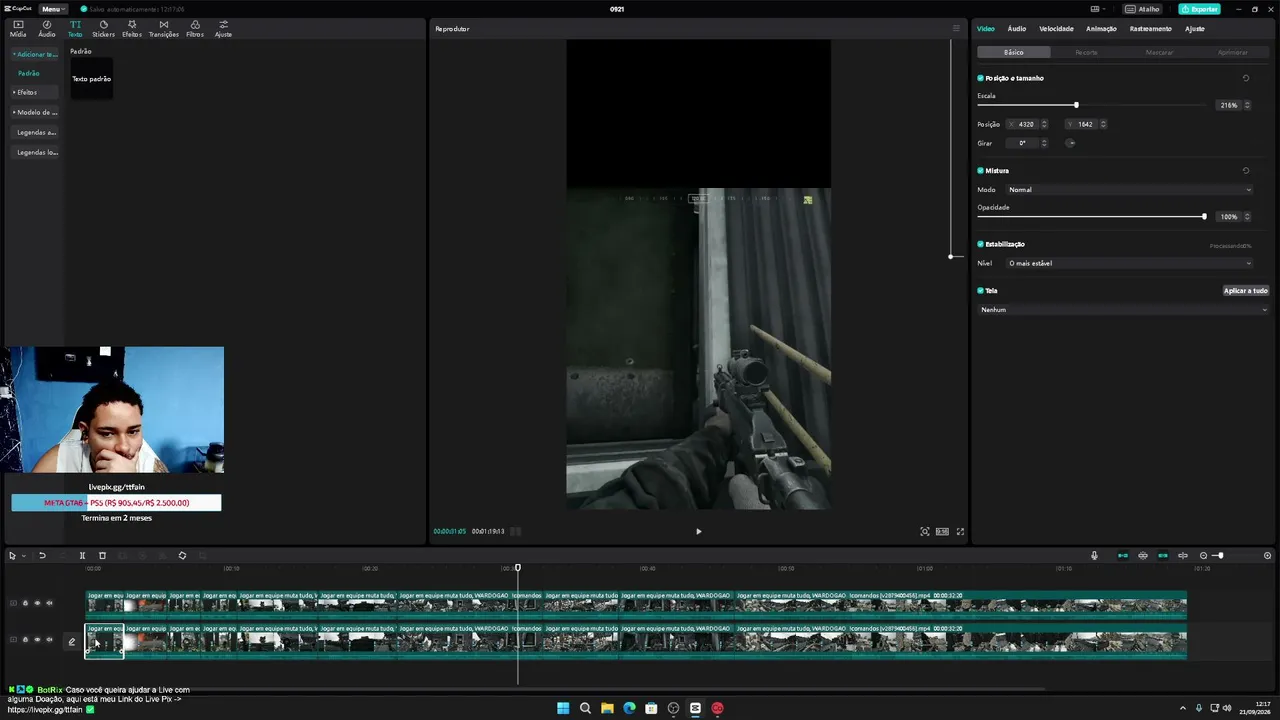Click the Opacidade slider handle
The width and height of the screenshot is (1280, 720).
1204,216
